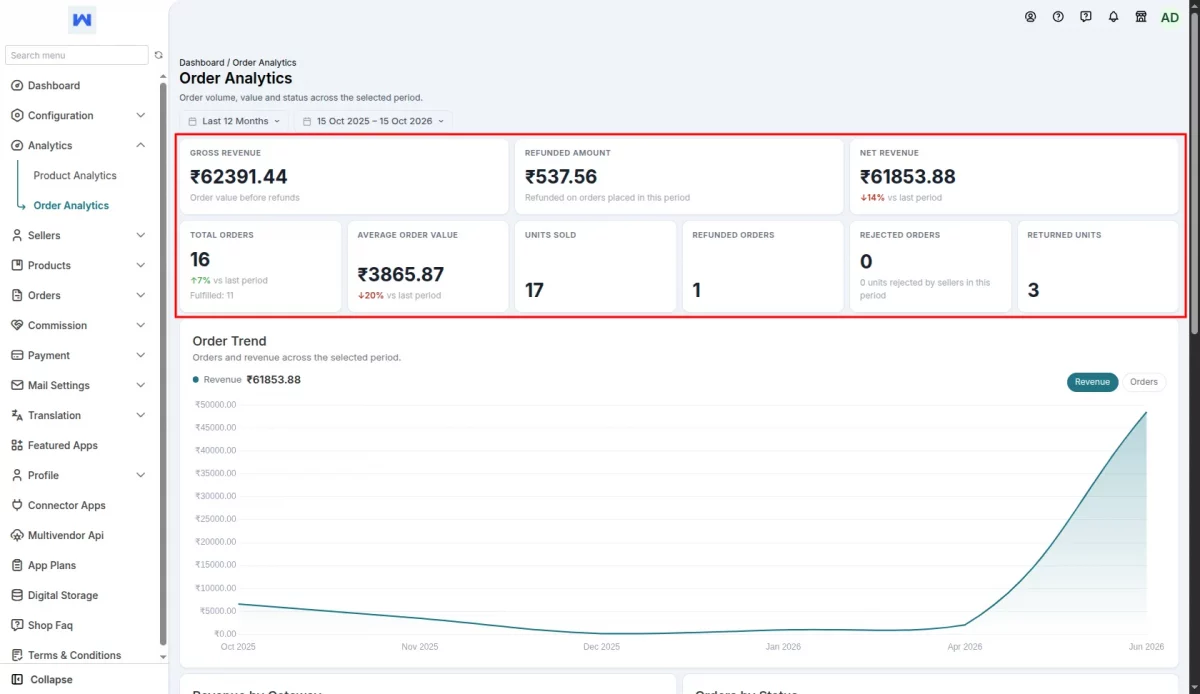
Task: Open Product Analytics submenu item
Action: point(75,176)
